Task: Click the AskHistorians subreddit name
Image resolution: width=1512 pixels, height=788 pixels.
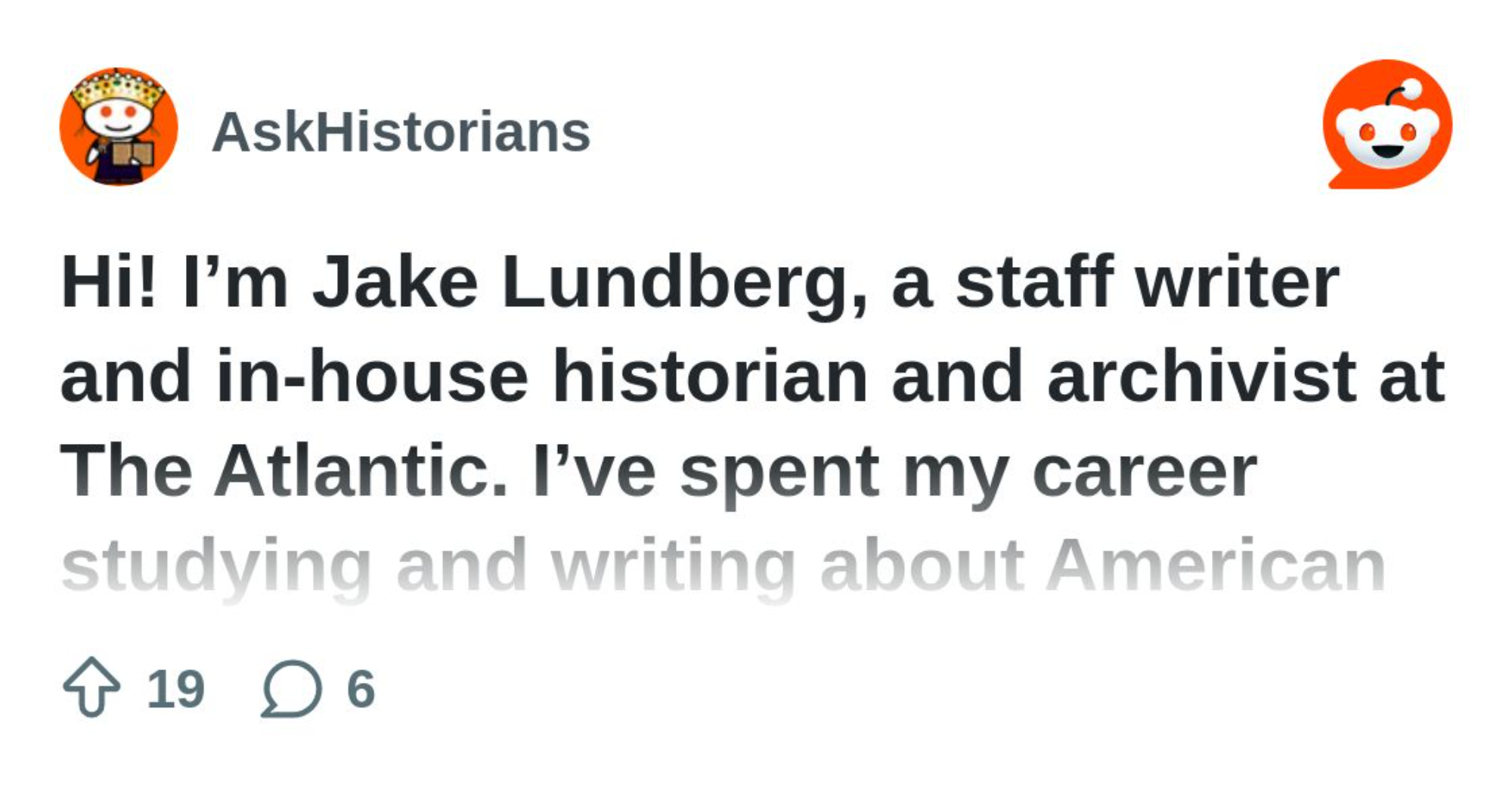Action: (401, 132)
